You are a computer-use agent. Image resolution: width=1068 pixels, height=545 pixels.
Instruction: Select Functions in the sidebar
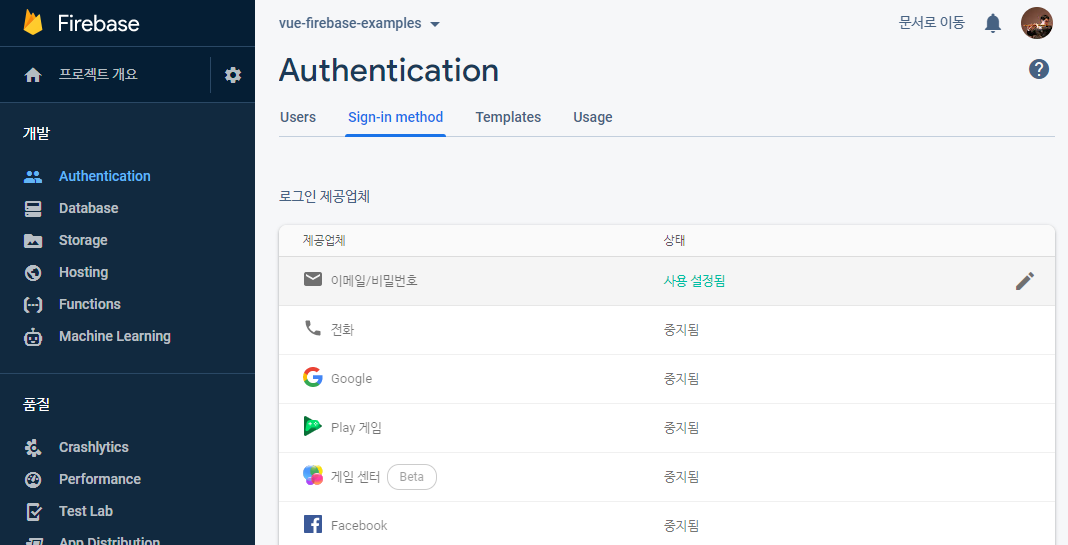[90, 304]
